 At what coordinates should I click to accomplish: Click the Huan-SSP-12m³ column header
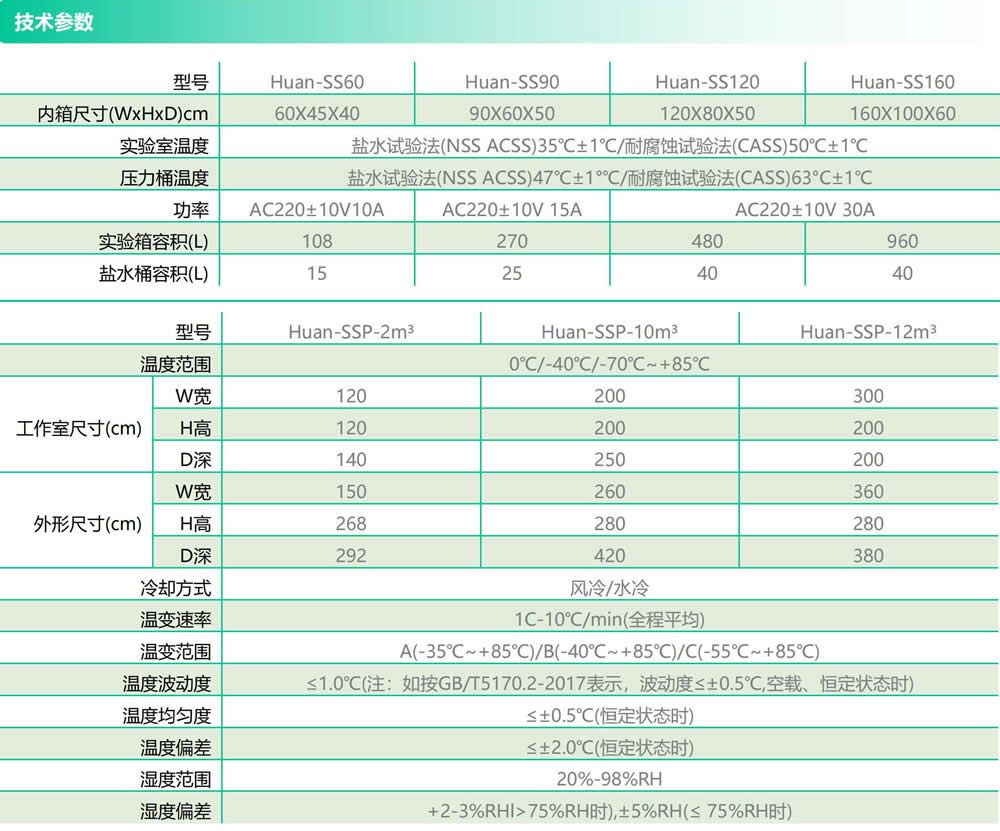point(868,332)
